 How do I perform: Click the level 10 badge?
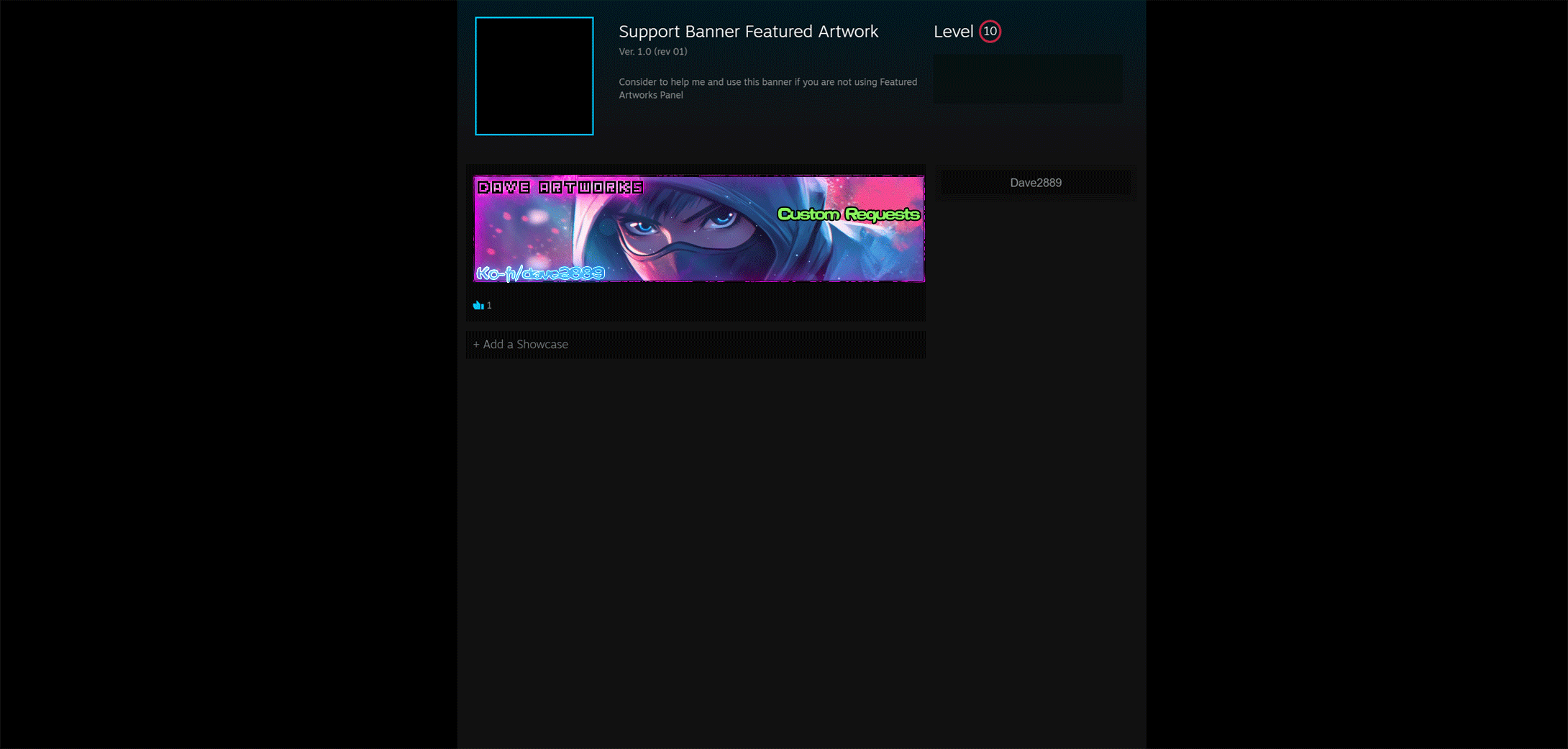tap(990, 32)
